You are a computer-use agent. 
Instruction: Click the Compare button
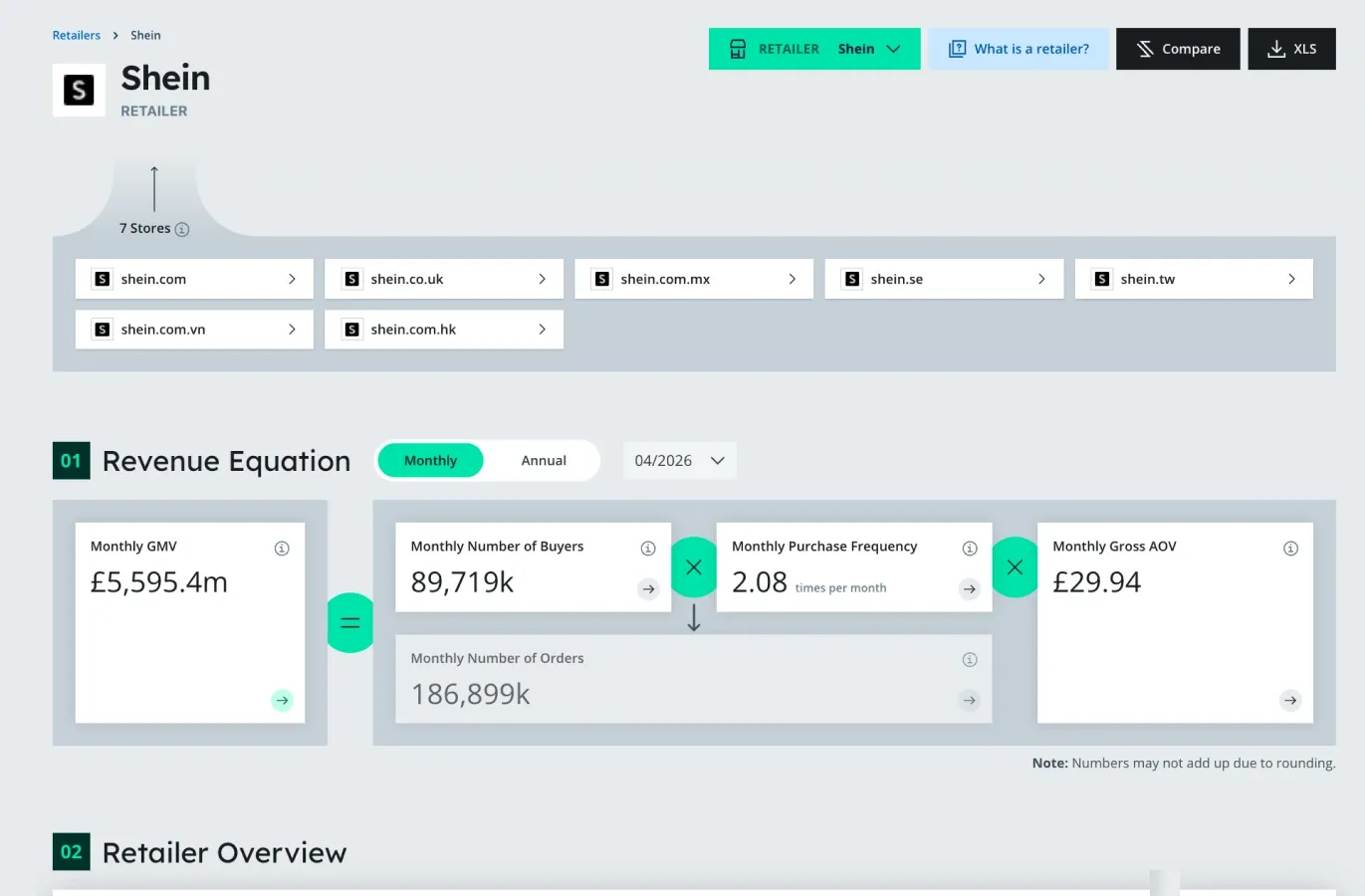(1178, 49)
